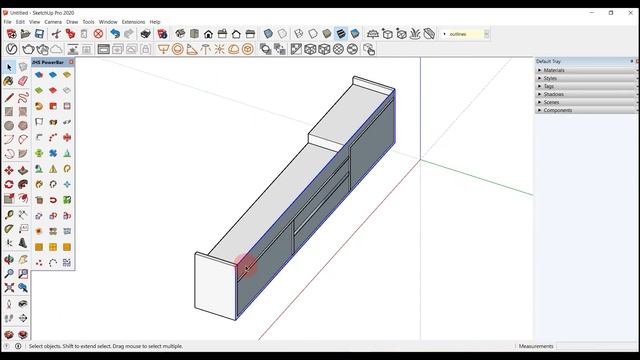Screen dimensions: 640x360
Task: Open the Window menu
Action: click(x=108, y=22)
